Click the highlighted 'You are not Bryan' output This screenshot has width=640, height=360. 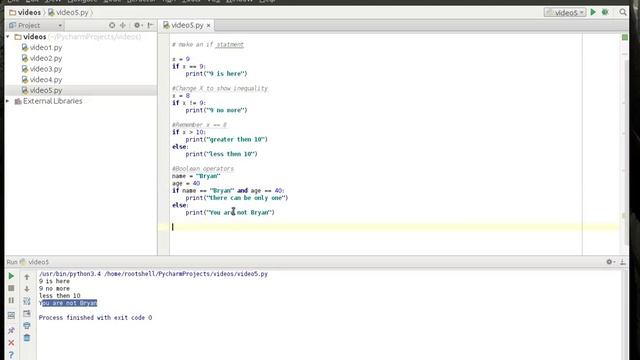(x=68, y=303)
